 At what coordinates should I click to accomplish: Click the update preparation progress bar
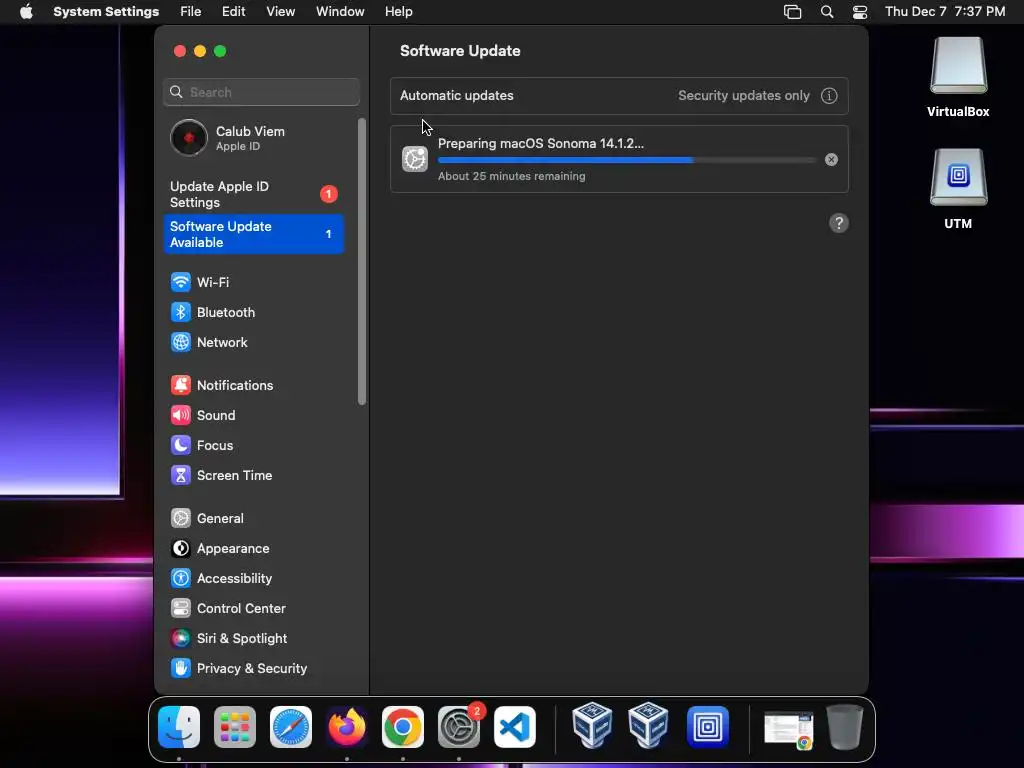pyautogui.click(x=627, y=160)
